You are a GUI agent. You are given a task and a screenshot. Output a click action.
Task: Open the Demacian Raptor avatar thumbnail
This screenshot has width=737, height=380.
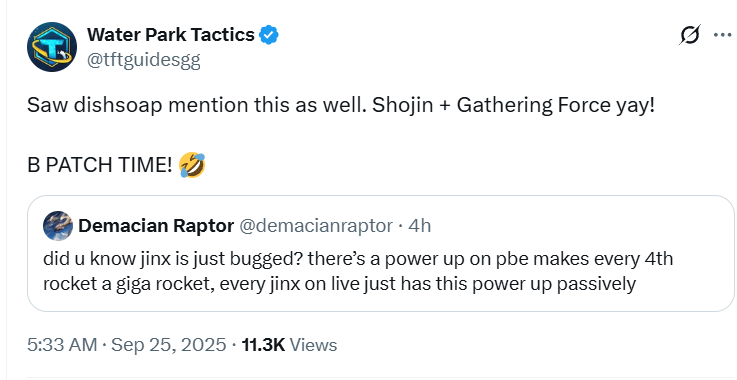click(58, 226)
